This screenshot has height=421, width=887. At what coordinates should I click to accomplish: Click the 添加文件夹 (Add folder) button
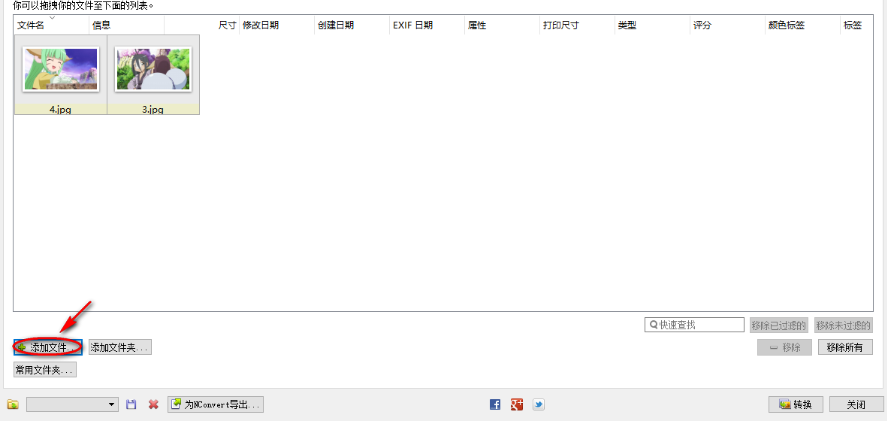pos(120,347)
